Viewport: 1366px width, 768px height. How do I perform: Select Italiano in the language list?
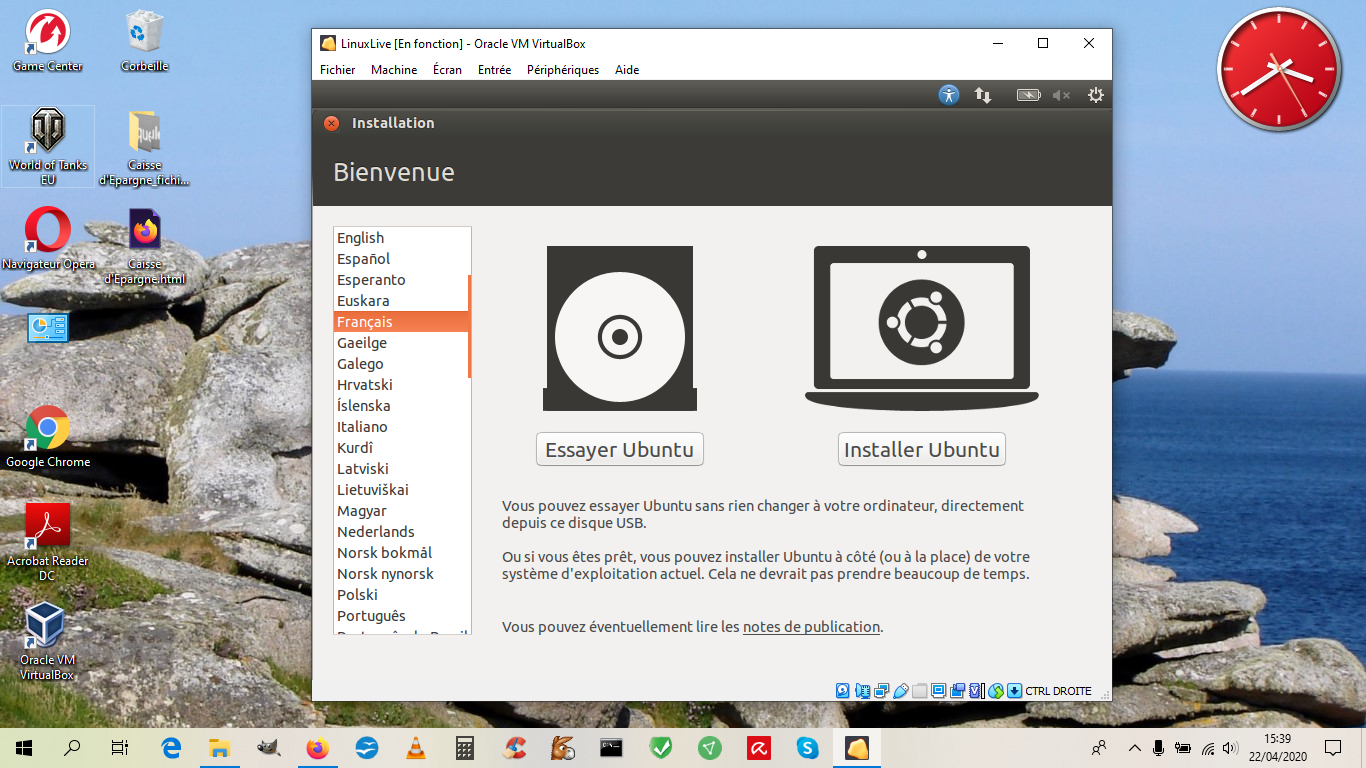401,427
